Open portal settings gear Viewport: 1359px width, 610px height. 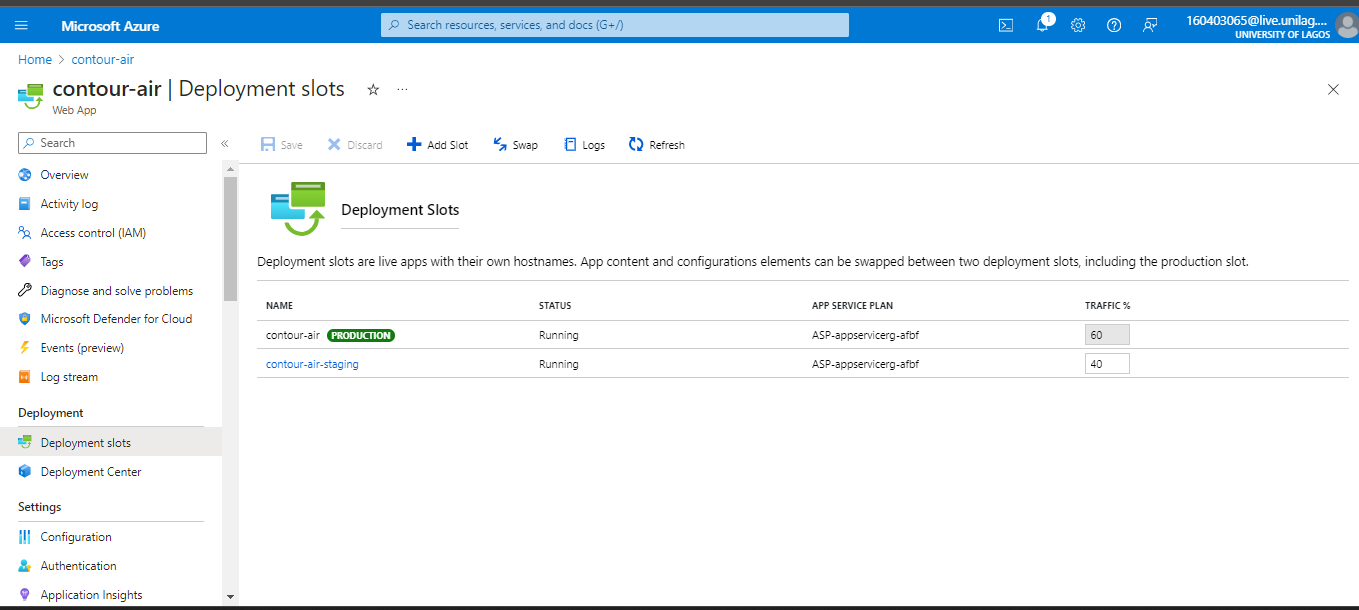point(1078,25)
